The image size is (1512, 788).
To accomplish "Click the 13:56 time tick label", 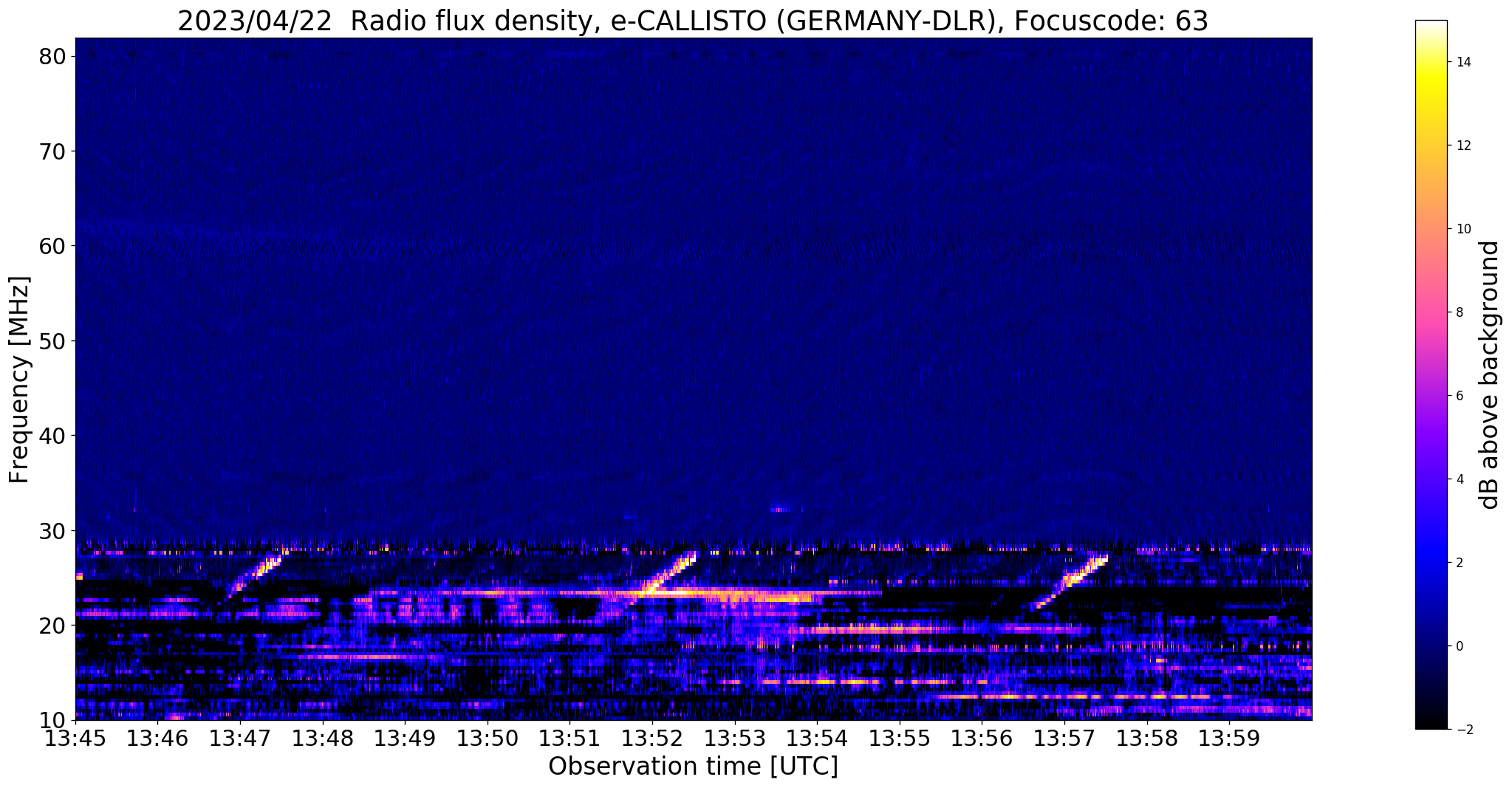I will (x=982, y=738).
